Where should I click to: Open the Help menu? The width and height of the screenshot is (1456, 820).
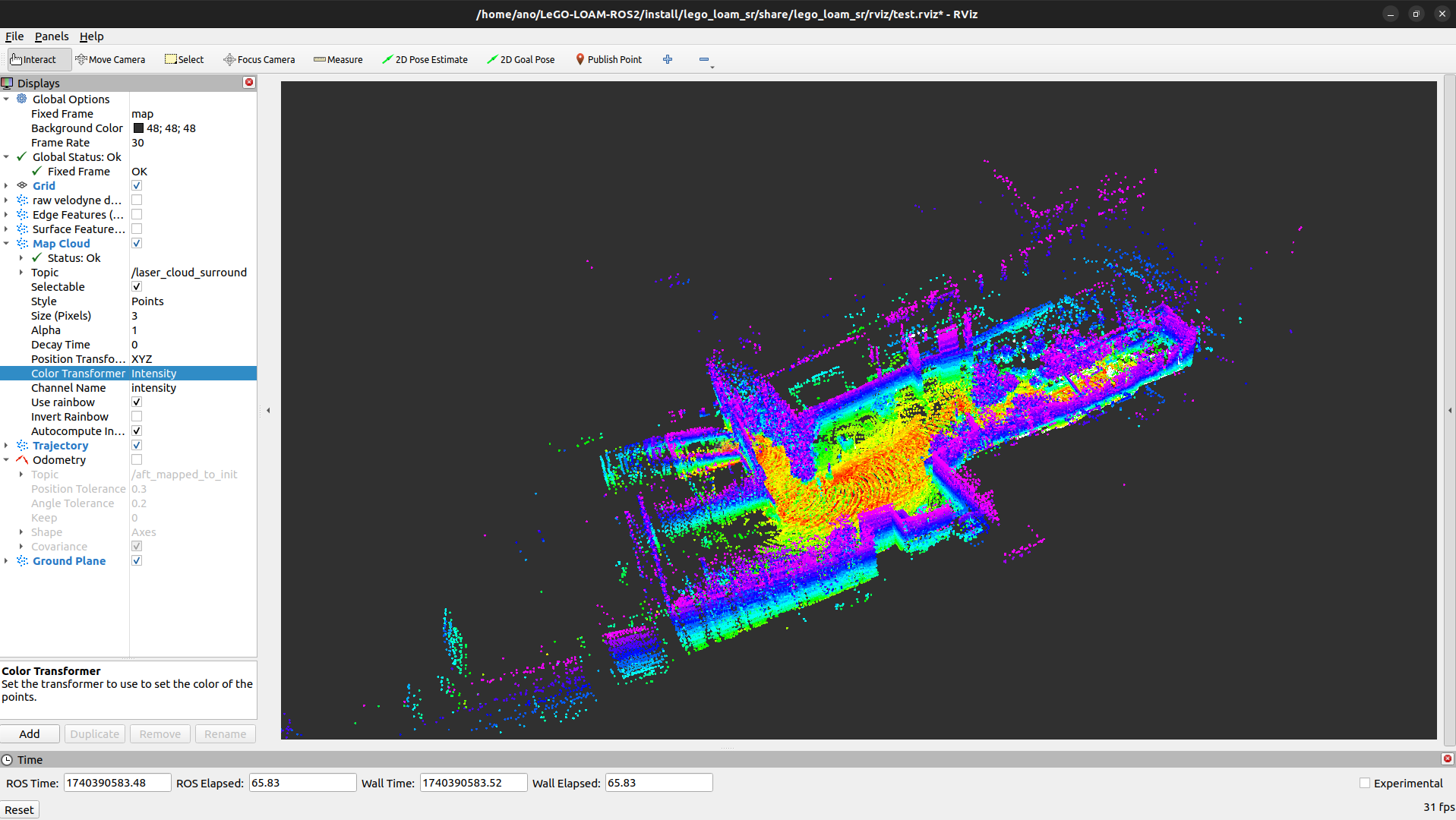coord(91,36)
